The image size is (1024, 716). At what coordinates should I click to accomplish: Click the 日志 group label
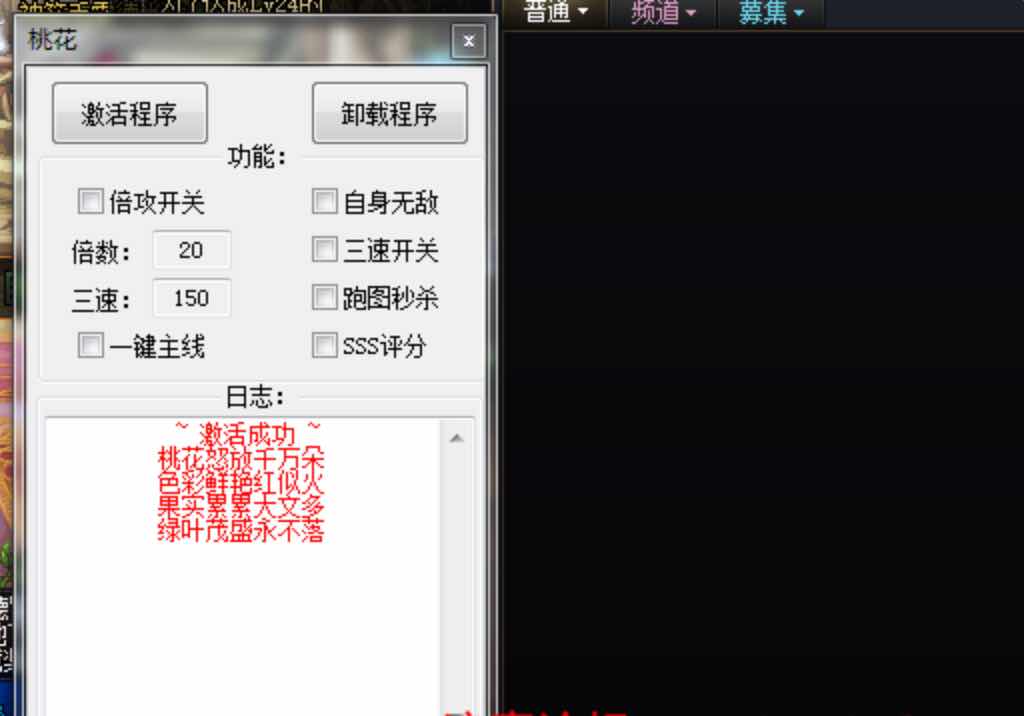pos(255,396)
